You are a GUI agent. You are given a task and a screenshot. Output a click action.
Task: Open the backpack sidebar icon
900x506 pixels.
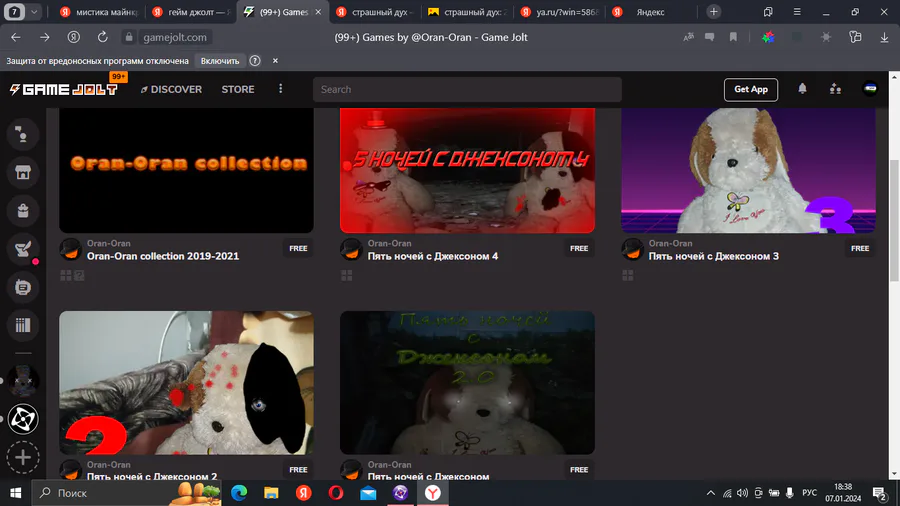[x=23, y=211]
